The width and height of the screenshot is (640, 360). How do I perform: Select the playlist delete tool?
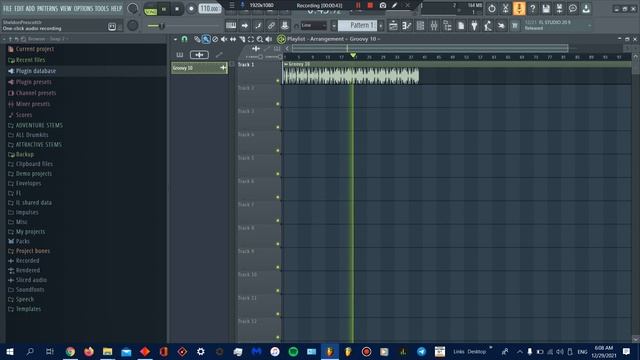215,39
